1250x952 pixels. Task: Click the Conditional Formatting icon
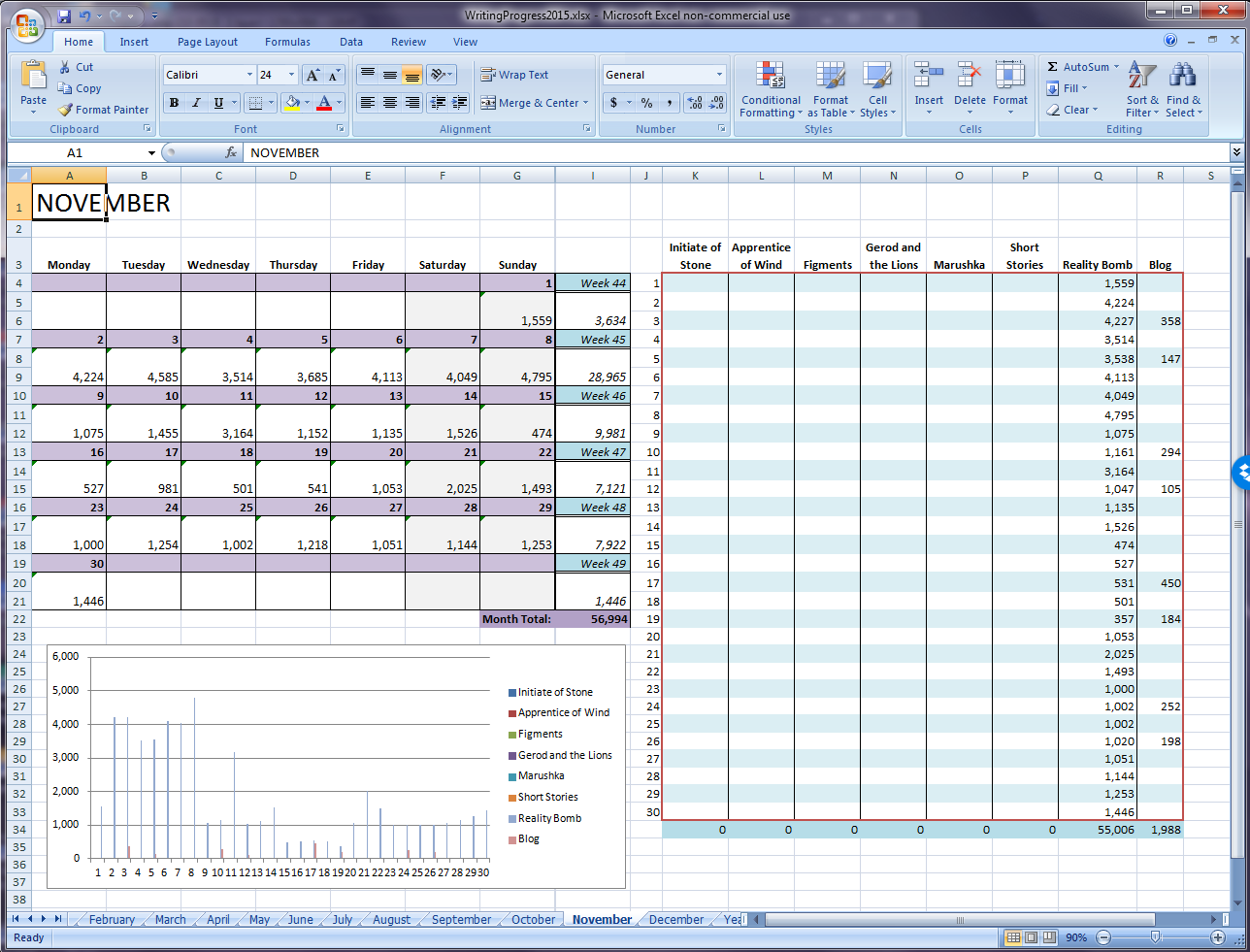click(x=771, y=77)
